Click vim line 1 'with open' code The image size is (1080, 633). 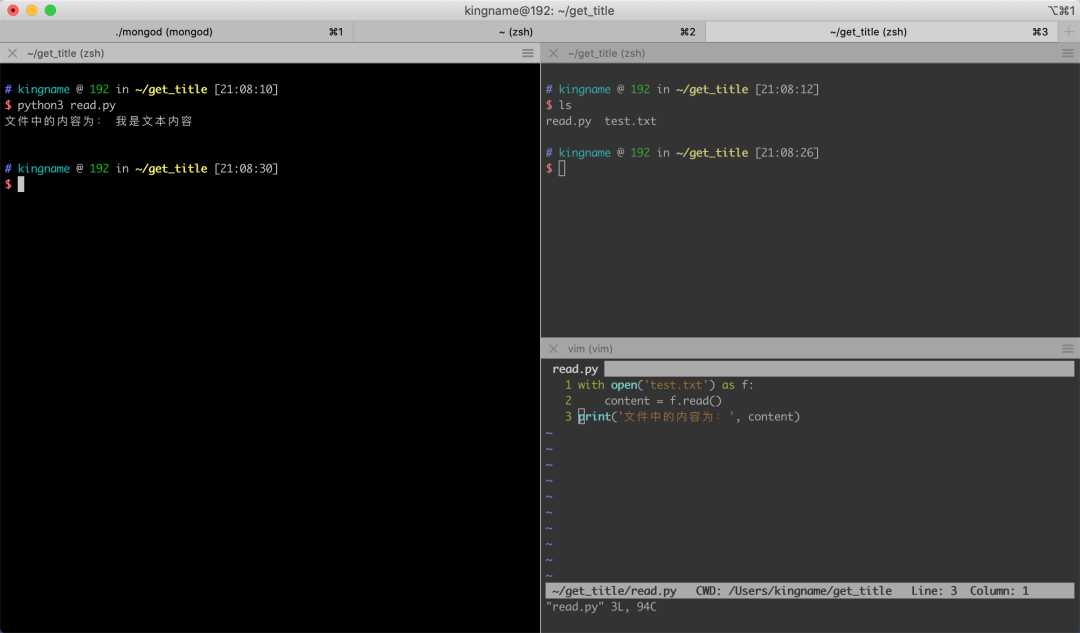665,385
